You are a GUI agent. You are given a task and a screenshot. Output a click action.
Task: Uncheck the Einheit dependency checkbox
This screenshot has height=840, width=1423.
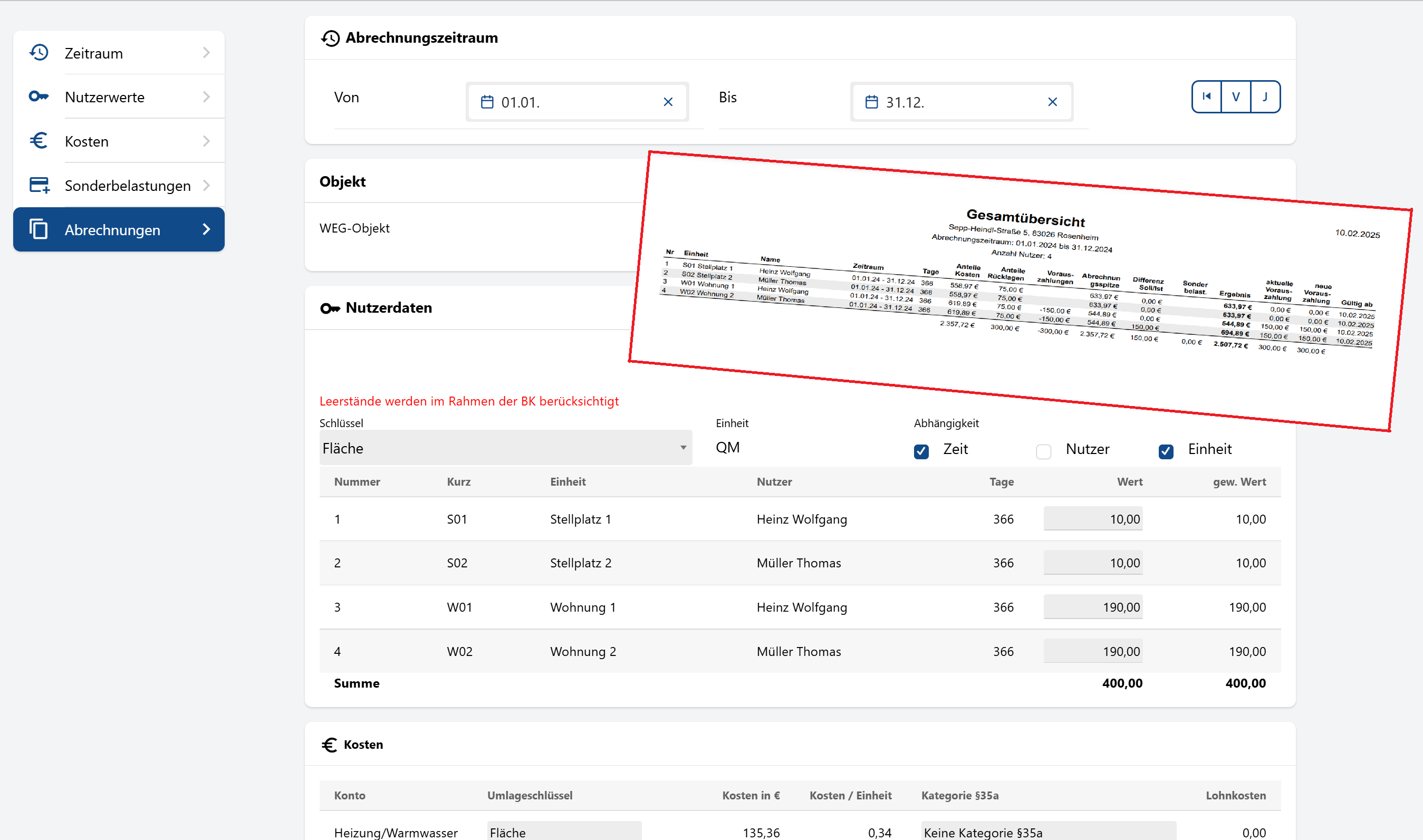tap(1166, 451)
